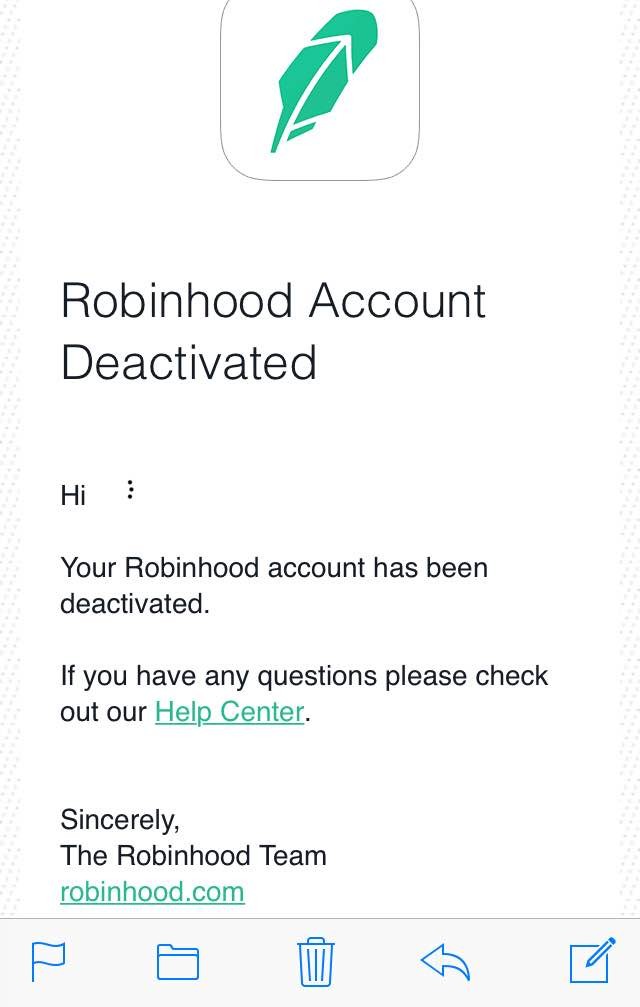
Task: Follow the green Help Center hyperlink
Action: coord(229,711)
